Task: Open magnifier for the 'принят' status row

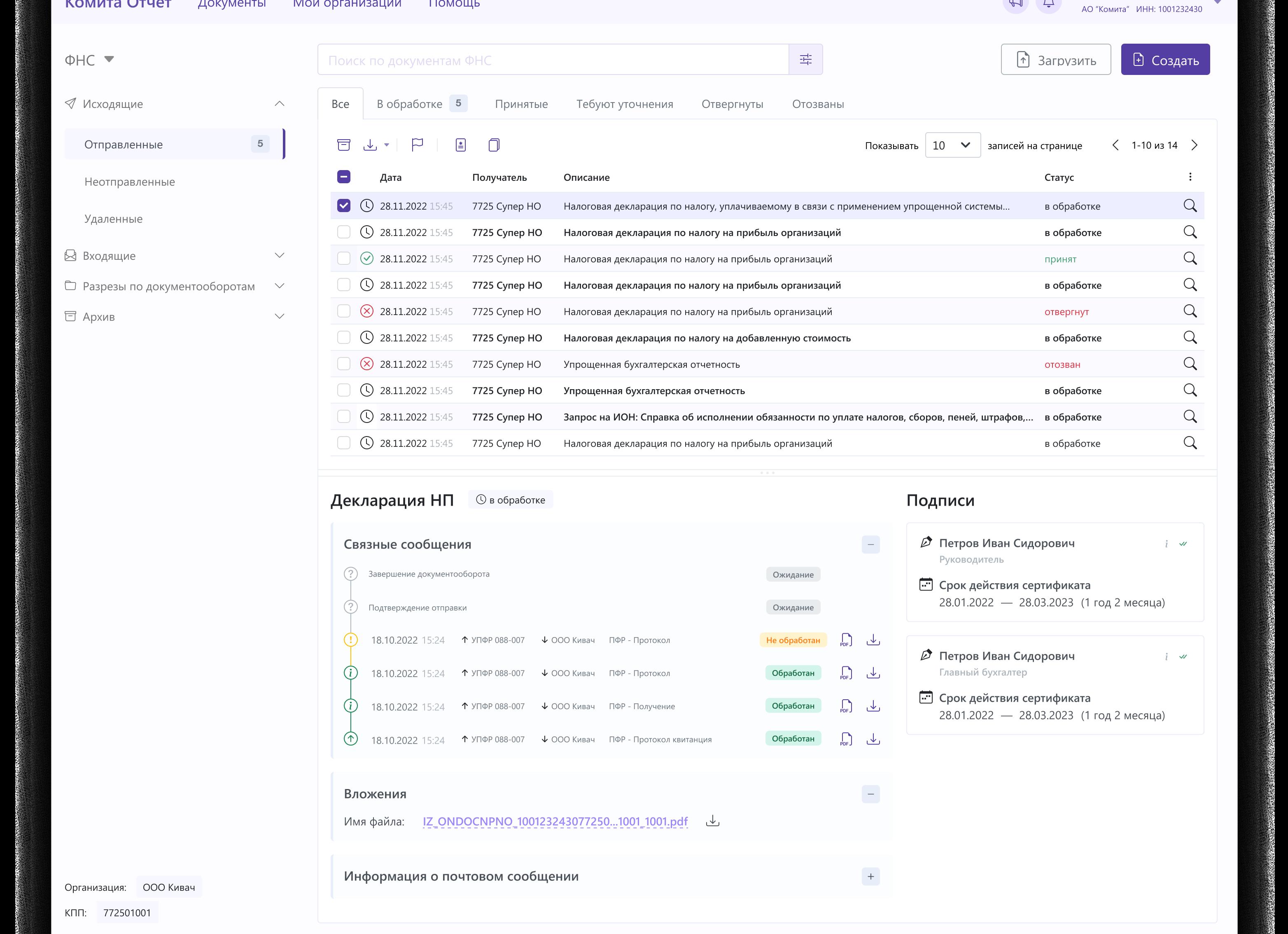Action: [1190, 259]
